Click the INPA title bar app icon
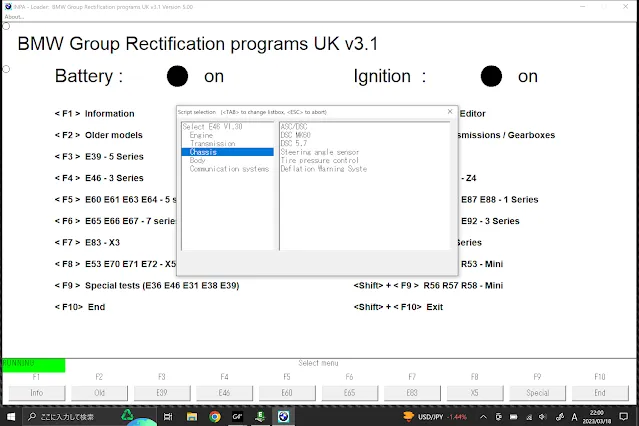This screenshot has width=639, height=426. point(8,7)
